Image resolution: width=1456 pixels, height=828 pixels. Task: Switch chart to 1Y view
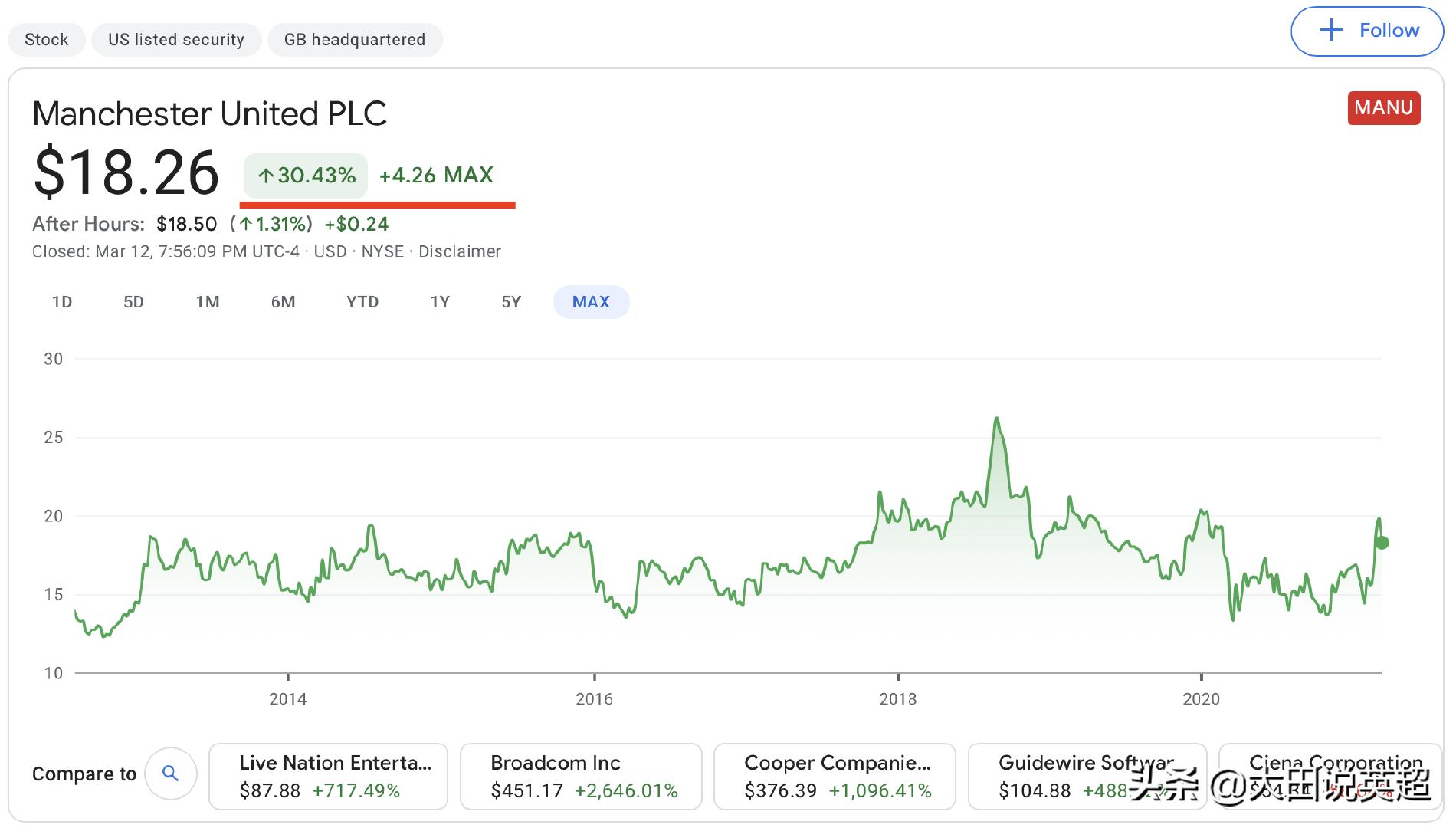point(440,302)
